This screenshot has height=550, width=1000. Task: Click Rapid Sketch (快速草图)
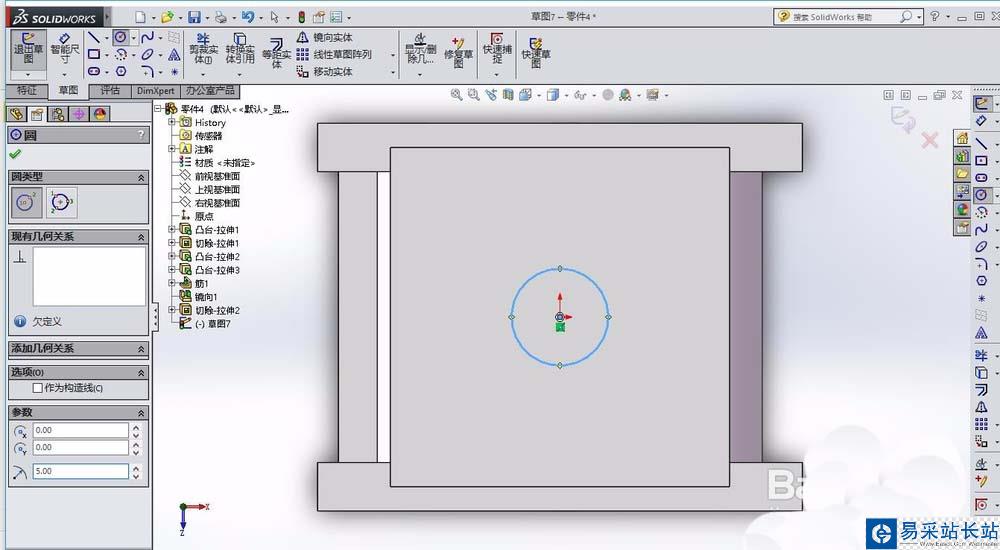tap(536, 52)
